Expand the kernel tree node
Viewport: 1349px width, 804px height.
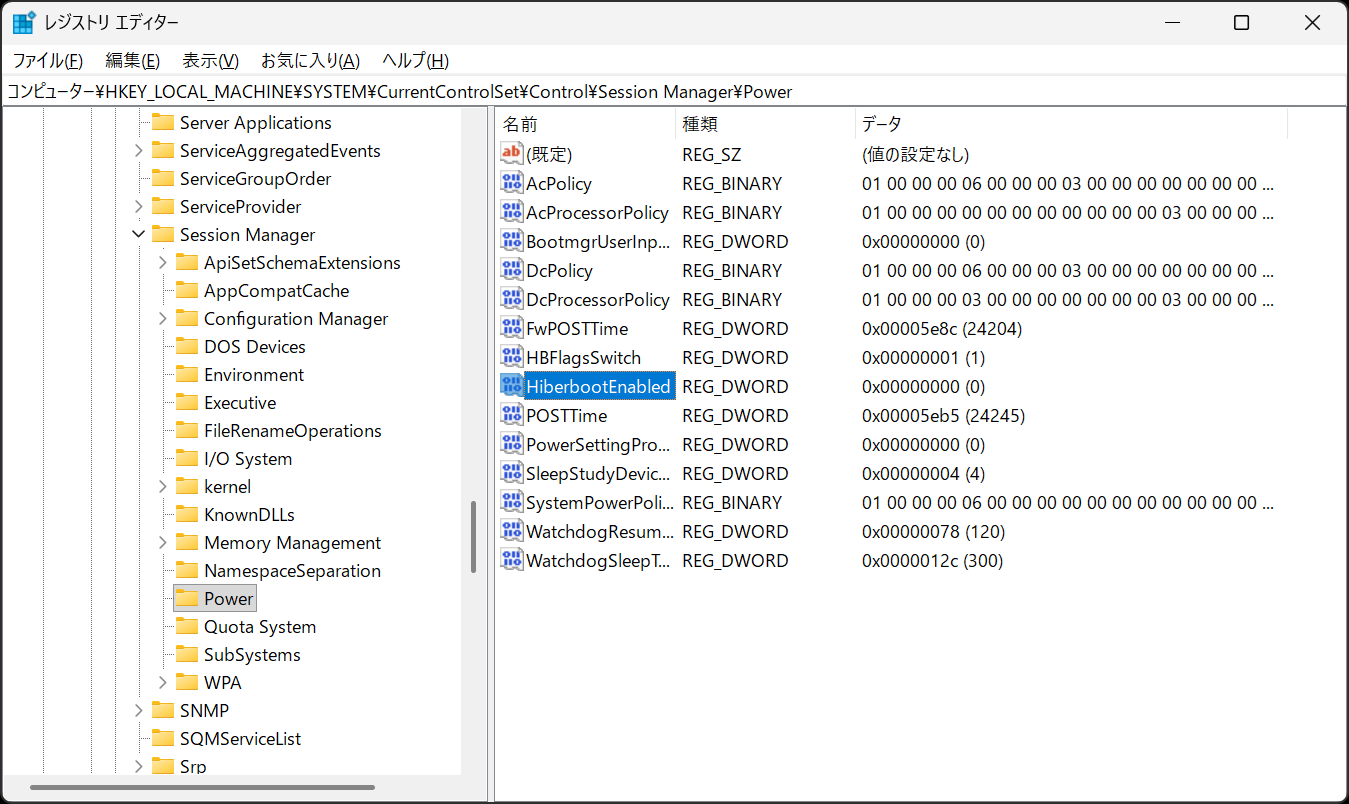(x=163, y=486)
